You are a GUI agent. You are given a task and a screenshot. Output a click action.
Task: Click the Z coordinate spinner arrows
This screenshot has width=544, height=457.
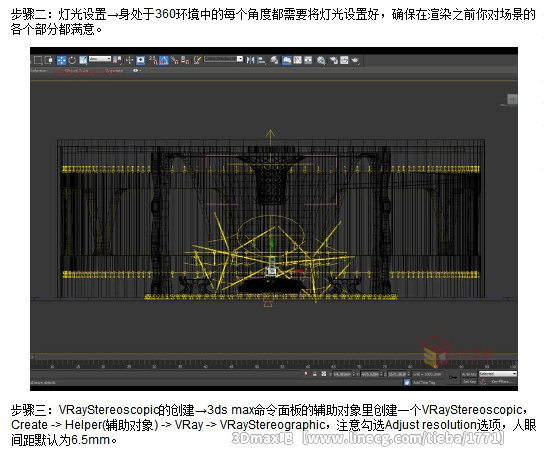point(409,374)
